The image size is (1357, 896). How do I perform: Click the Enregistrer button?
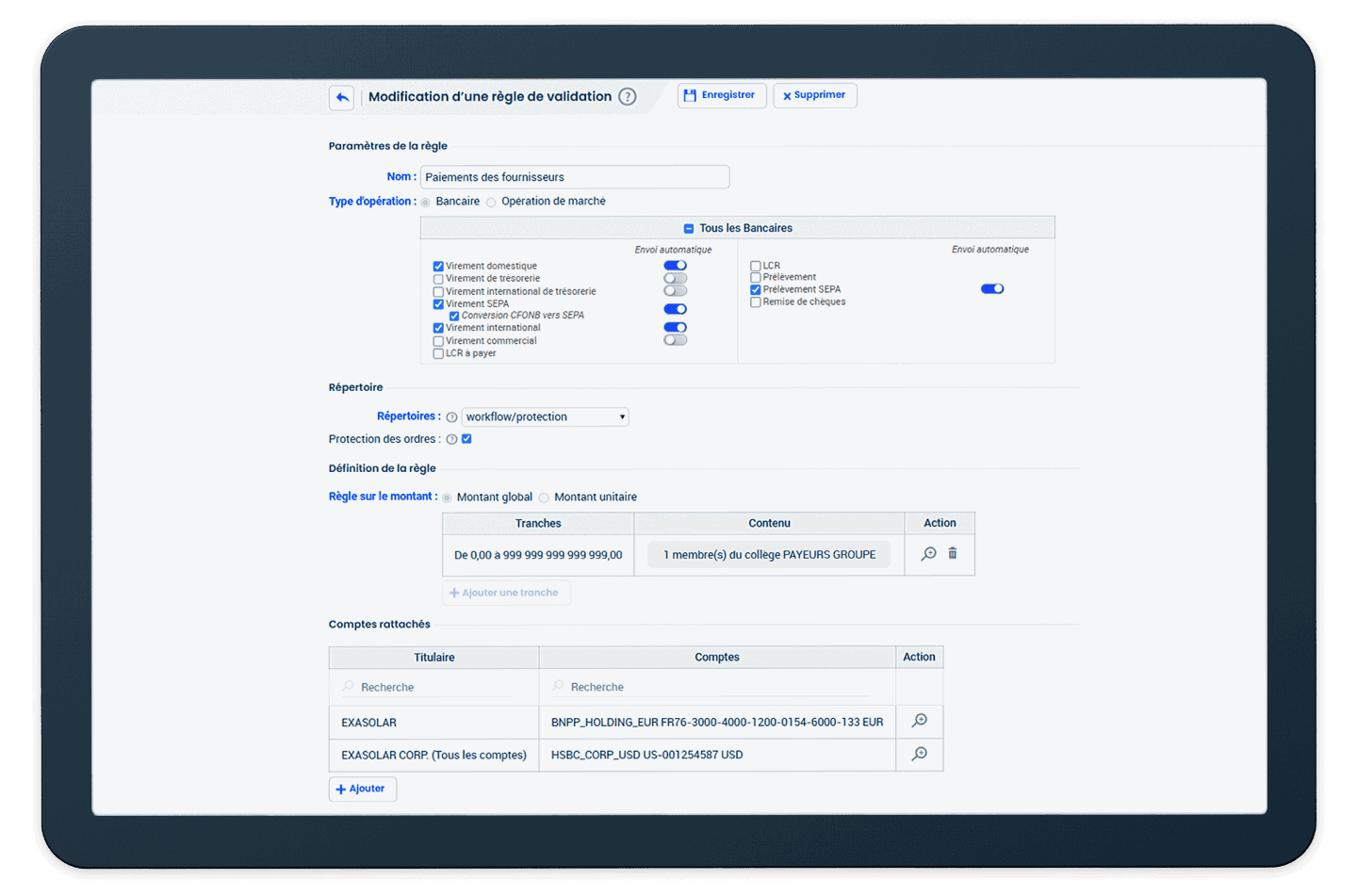tap(720, 95)
